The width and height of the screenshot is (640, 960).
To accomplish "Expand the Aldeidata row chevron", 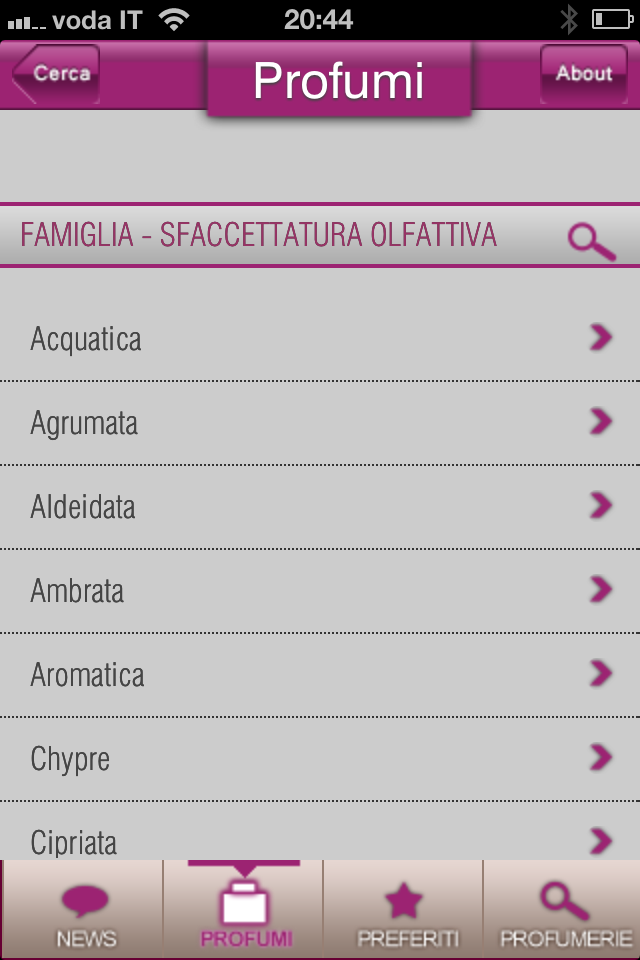I will (x=600, y=506).
